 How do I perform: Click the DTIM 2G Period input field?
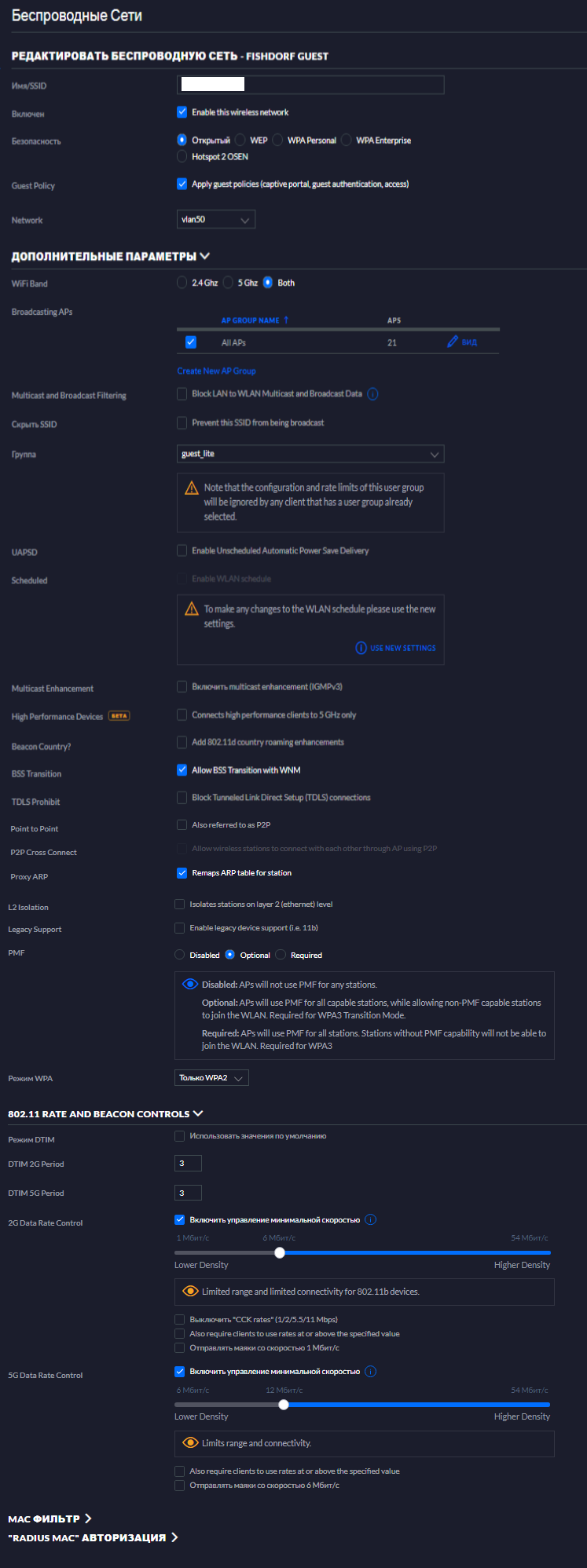(x=188, y=1164)
